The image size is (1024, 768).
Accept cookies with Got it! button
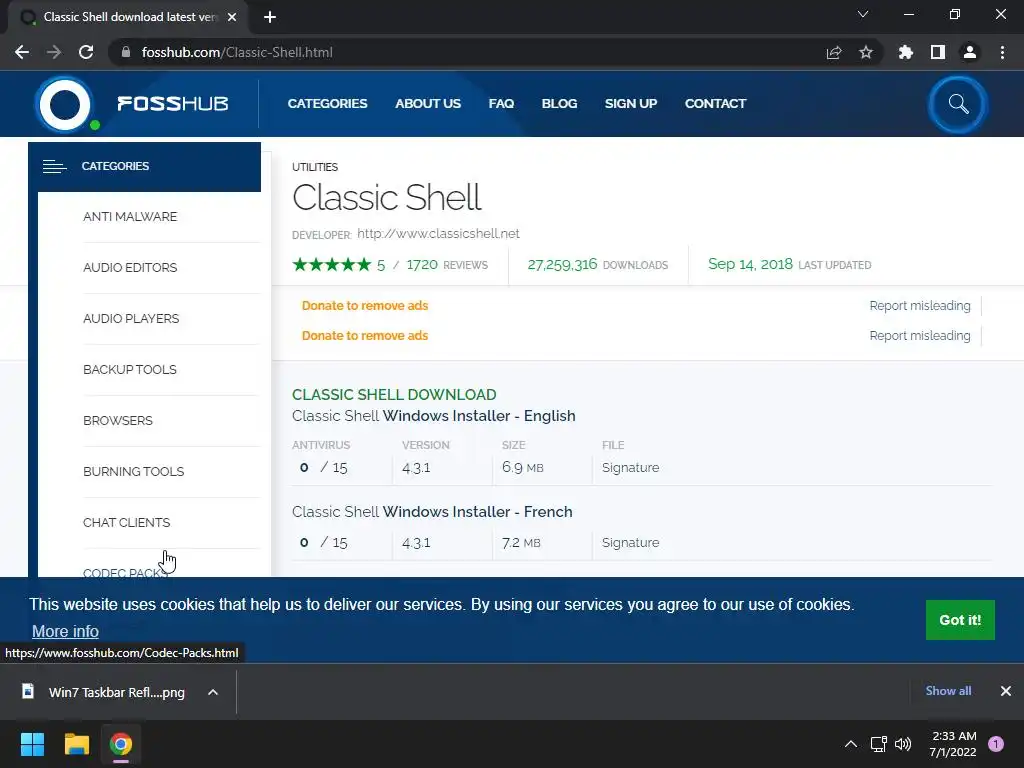click(960, 620)
